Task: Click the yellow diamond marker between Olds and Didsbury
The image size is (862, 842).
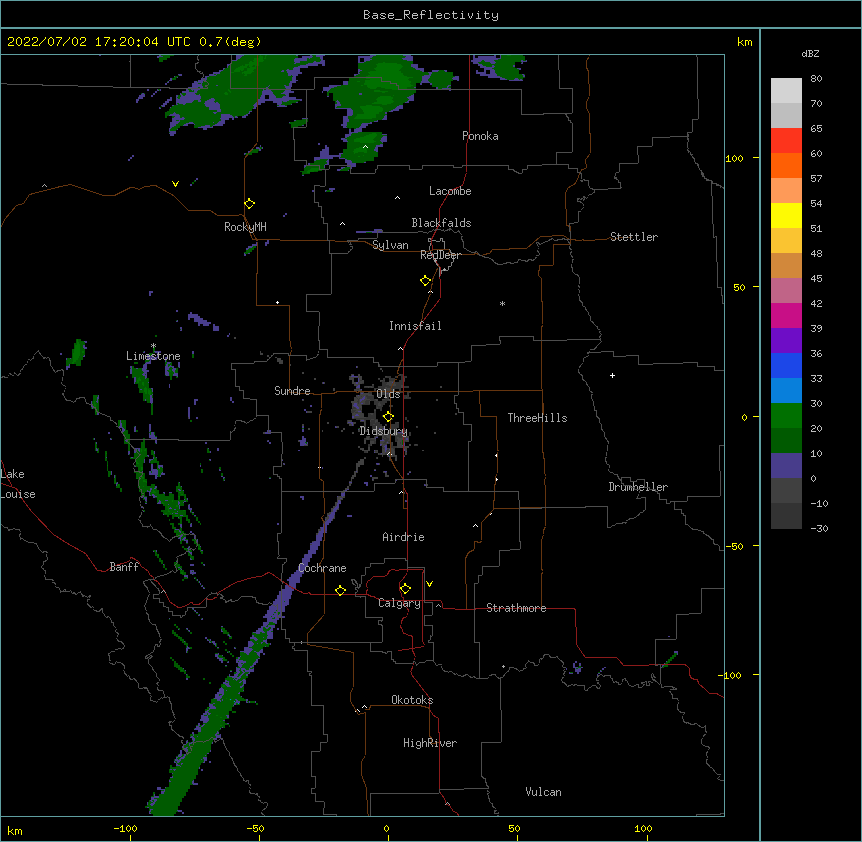Action: click(x=388, y=417)
